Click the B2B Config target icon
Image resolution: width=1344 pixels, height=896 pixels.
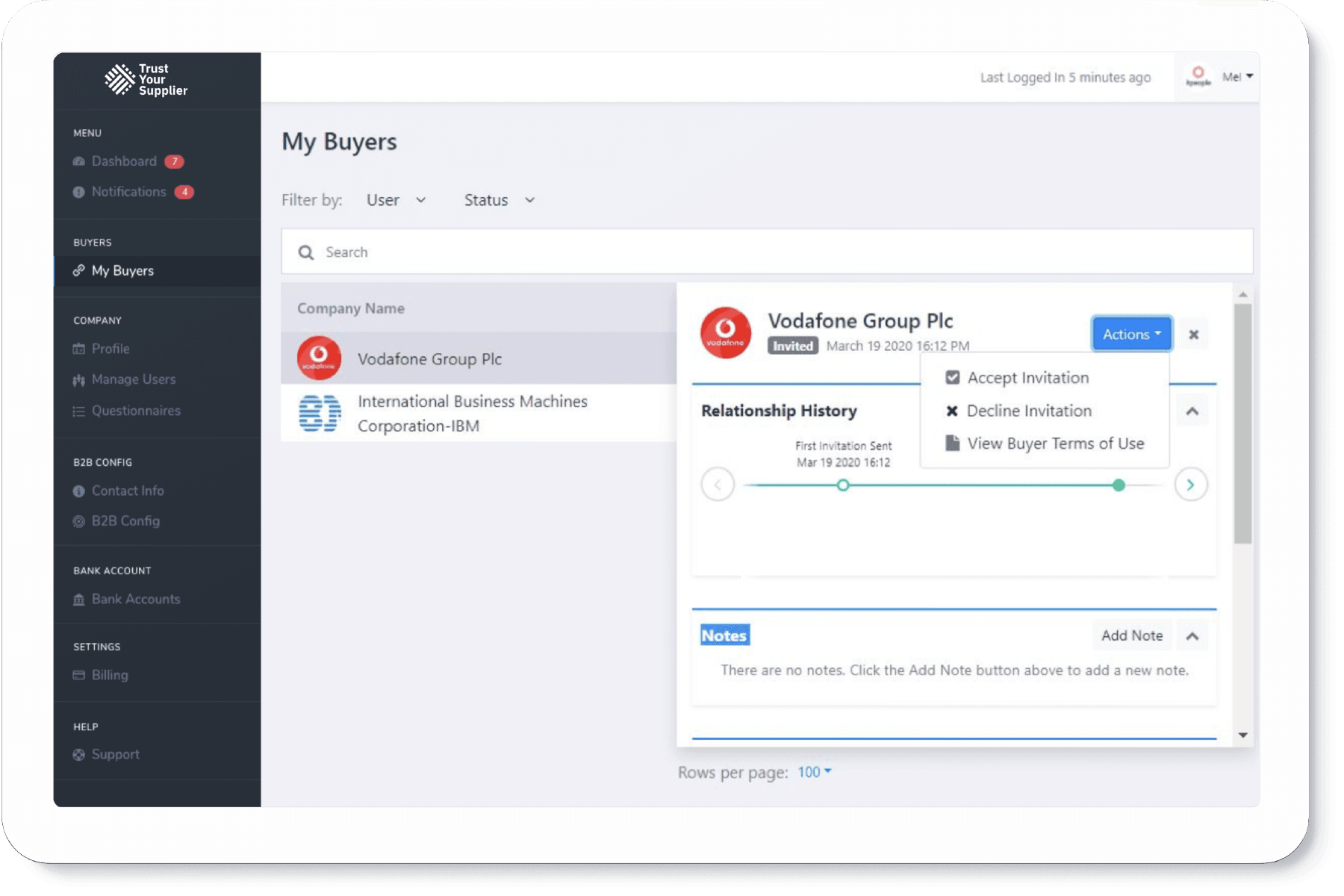[x=78, y=521]
